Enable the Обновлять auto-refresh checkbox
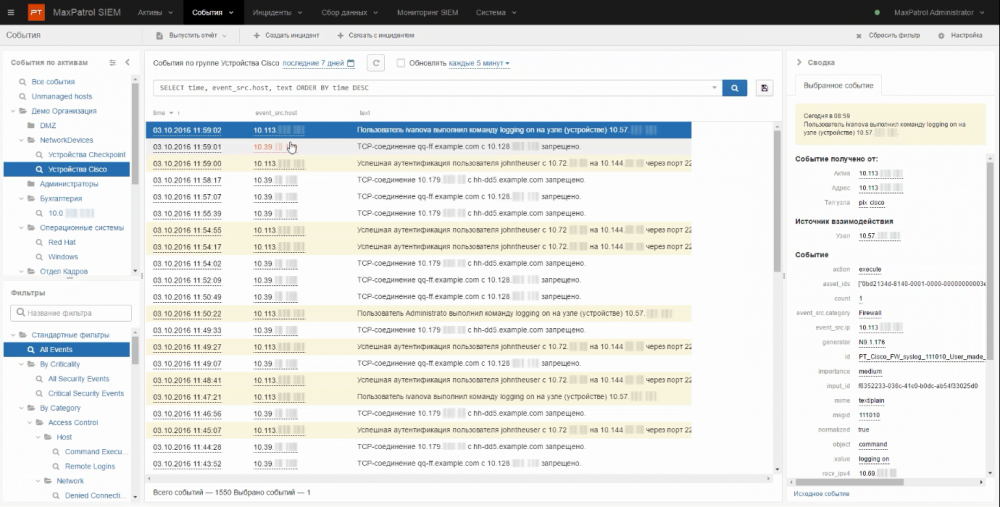This screenshot has width=1000, height=507. pyautogui.click(x=401, y=63)
